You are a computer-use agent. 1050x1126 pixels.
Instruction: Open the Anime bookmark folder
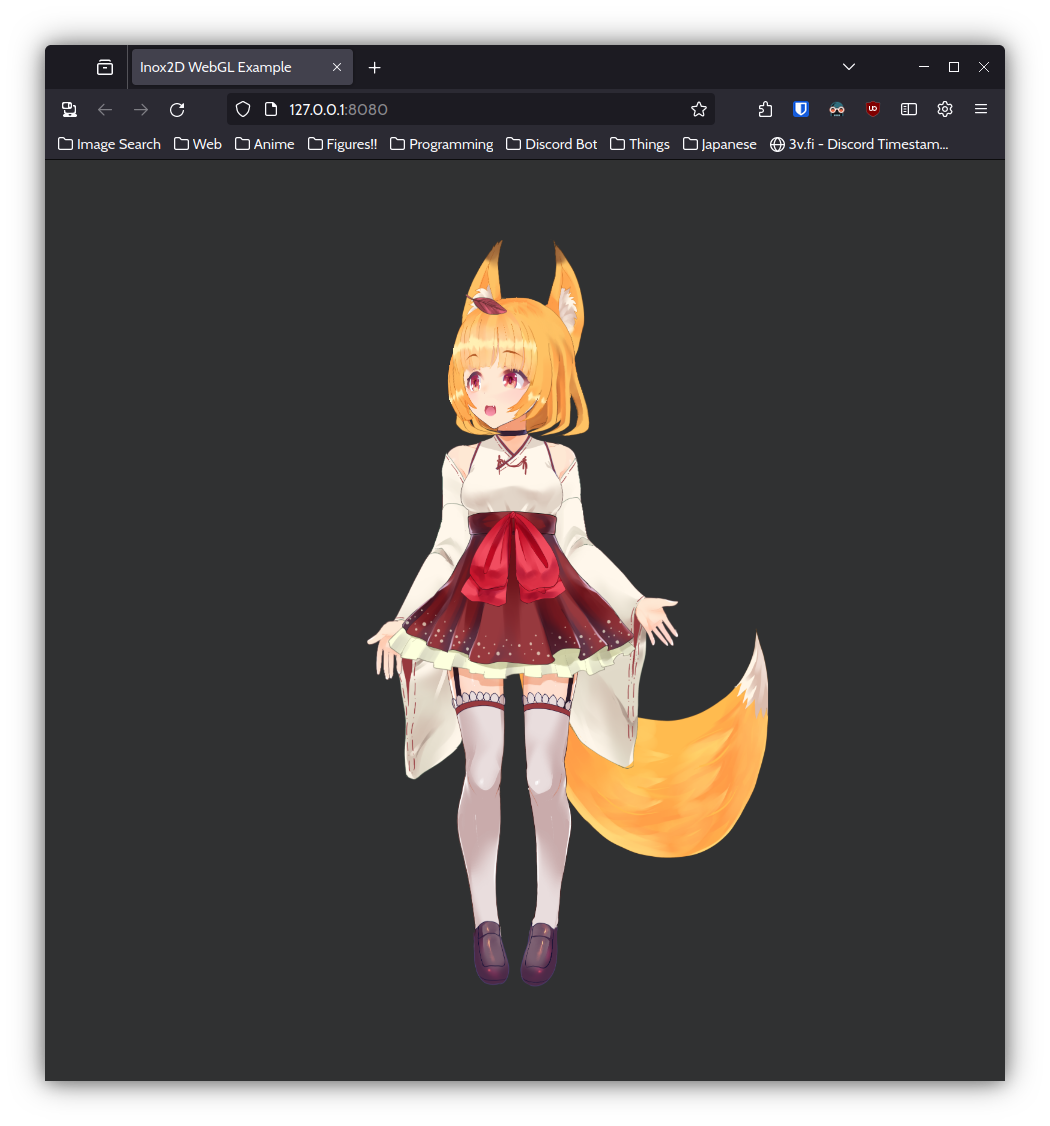(x=264, y=144)
